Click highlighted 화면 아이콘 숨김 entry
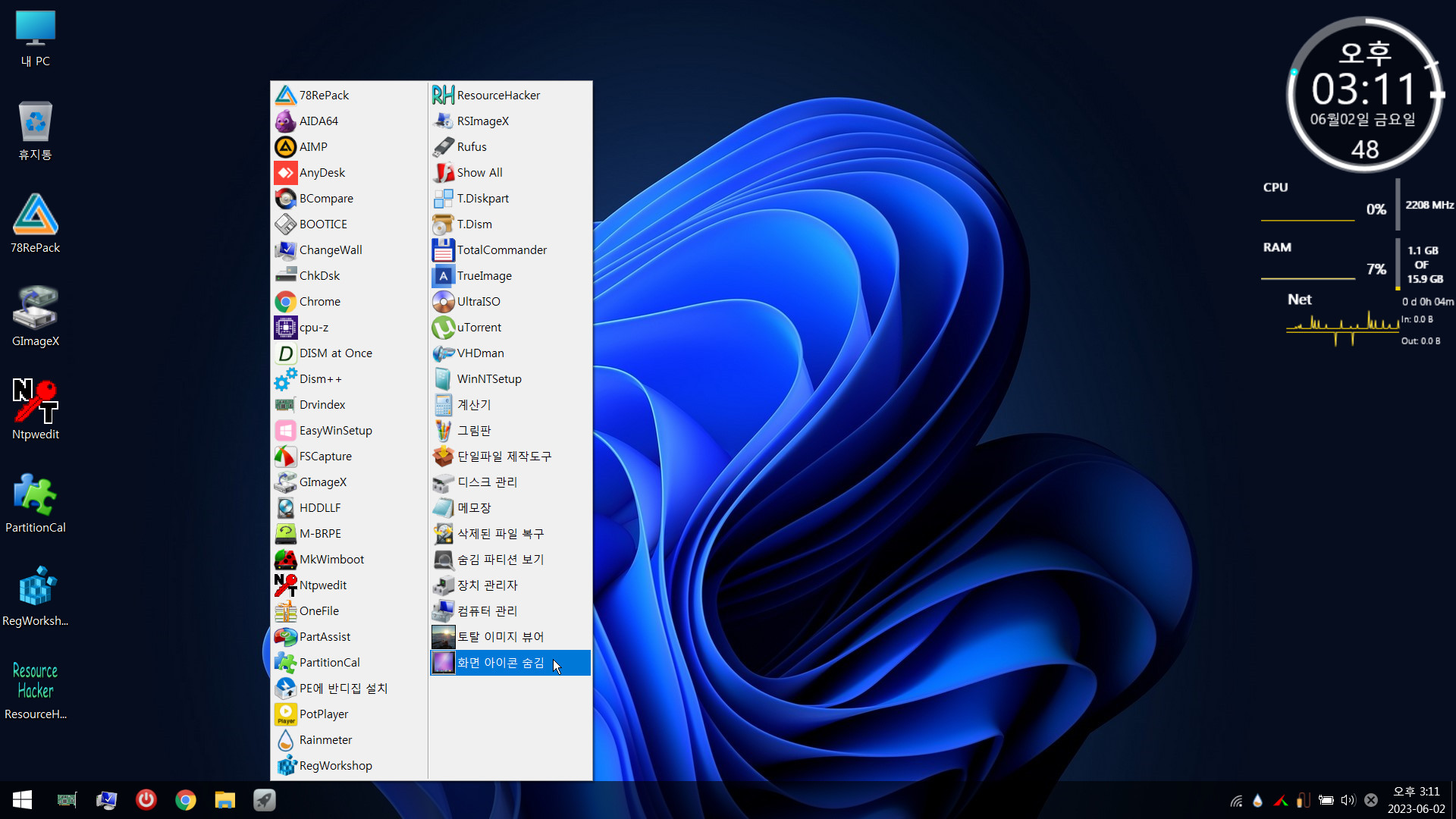The width and height of the screenshot is (1456, 819). click(x=510, y=663)
